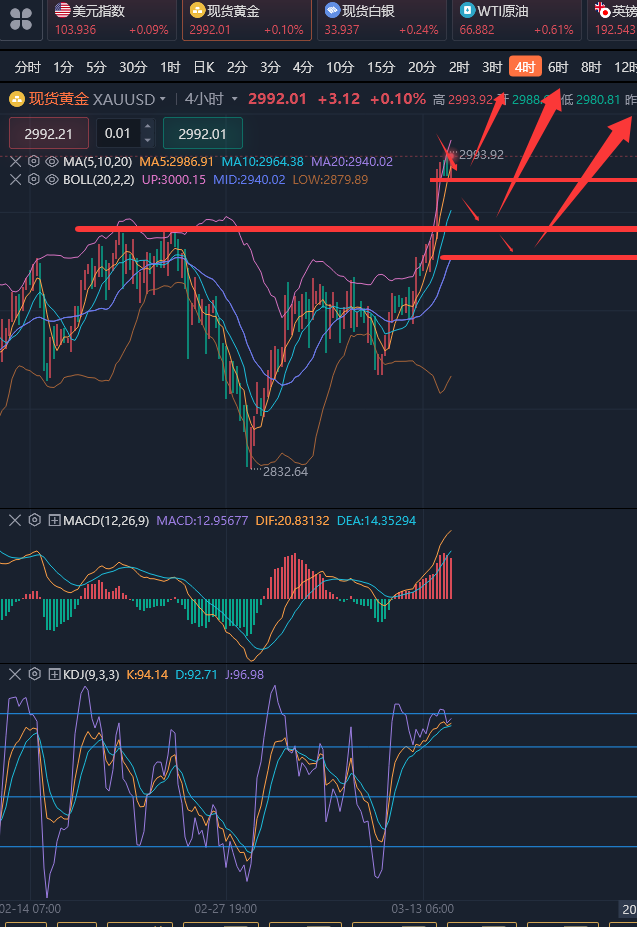Open settings for the MA(5,10,20) indicator
The image size is (637, 927).
[34, 161]
